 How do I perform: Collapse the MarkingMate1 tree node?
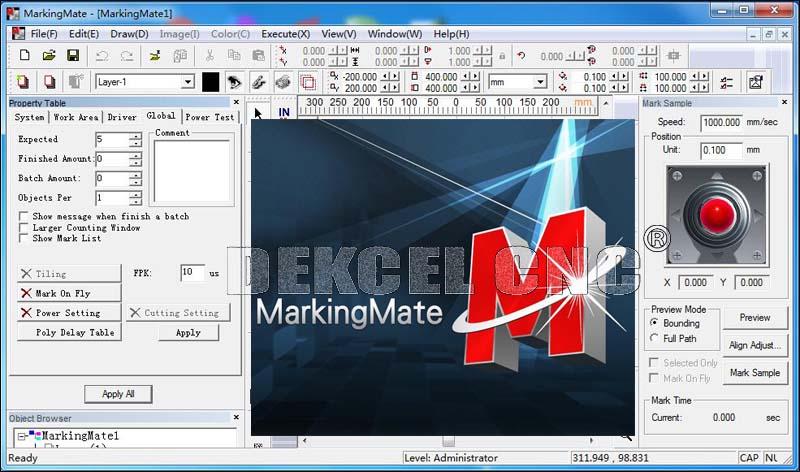pyautogui.click(x=21, y=436)
